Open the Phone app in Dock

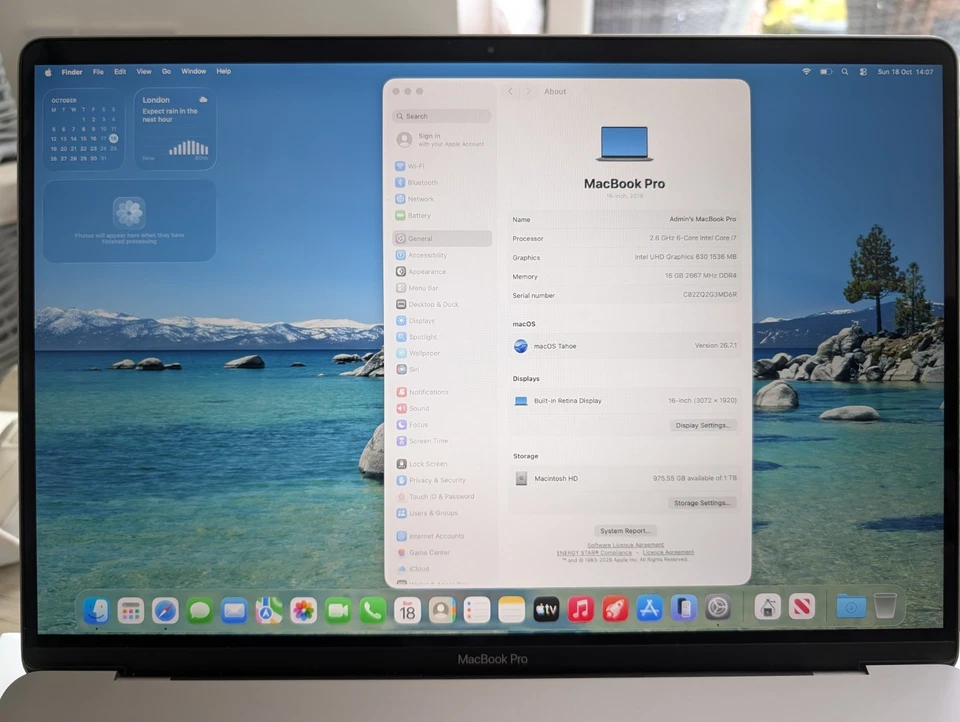coord(372,610)
